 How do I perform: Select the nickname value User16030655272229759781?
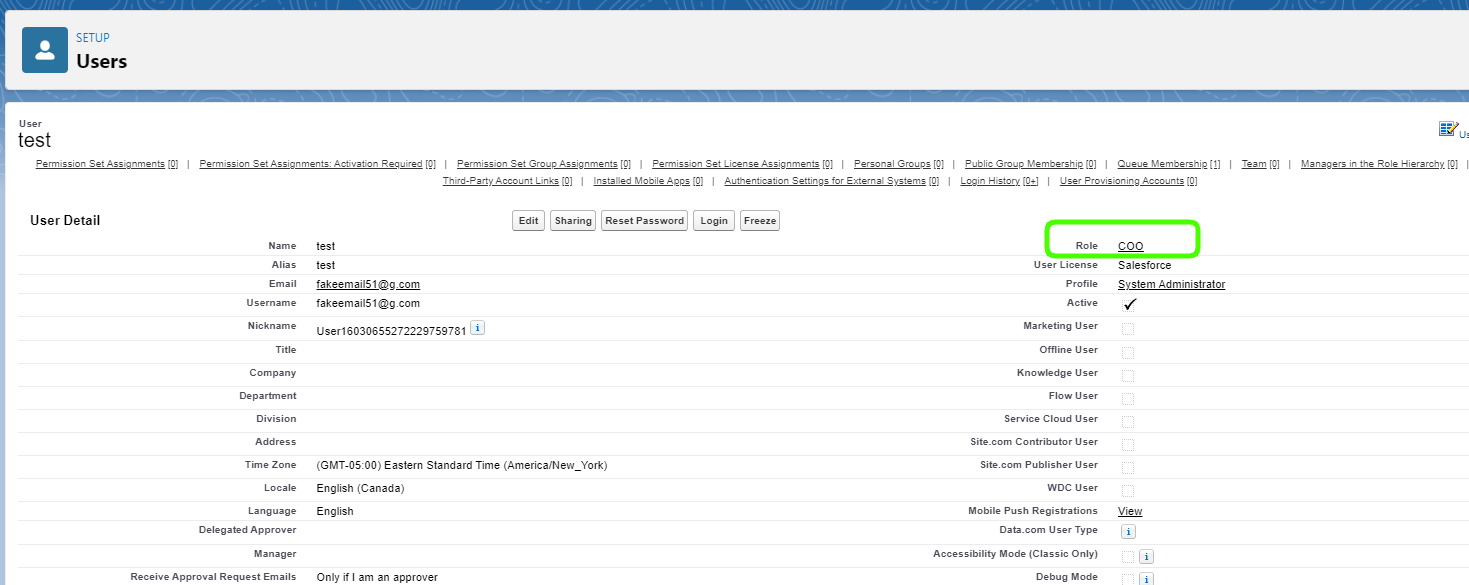coord(391,330)
